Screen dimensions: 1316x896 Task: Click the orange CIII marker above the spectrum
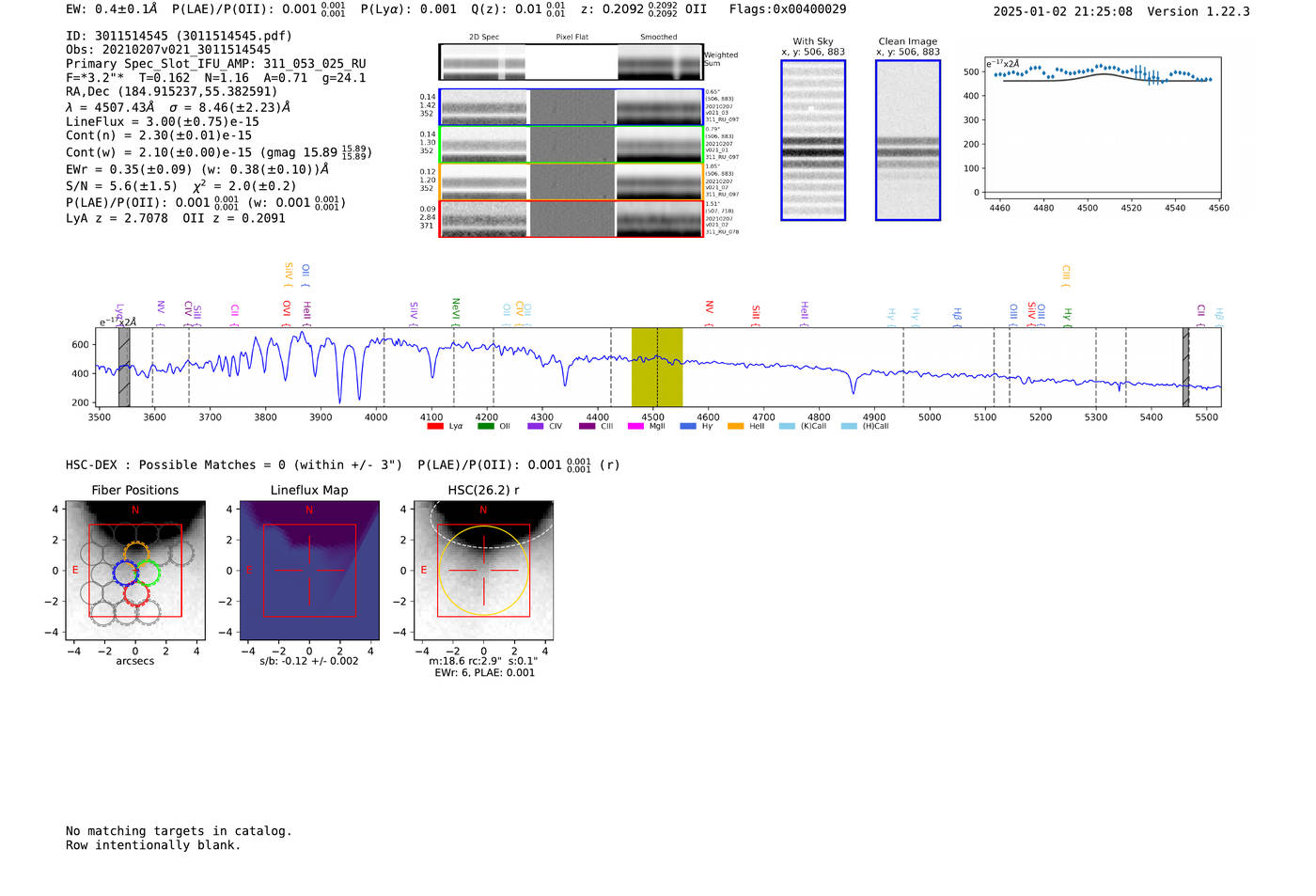pyautogui.click(x=1066, y=275)
